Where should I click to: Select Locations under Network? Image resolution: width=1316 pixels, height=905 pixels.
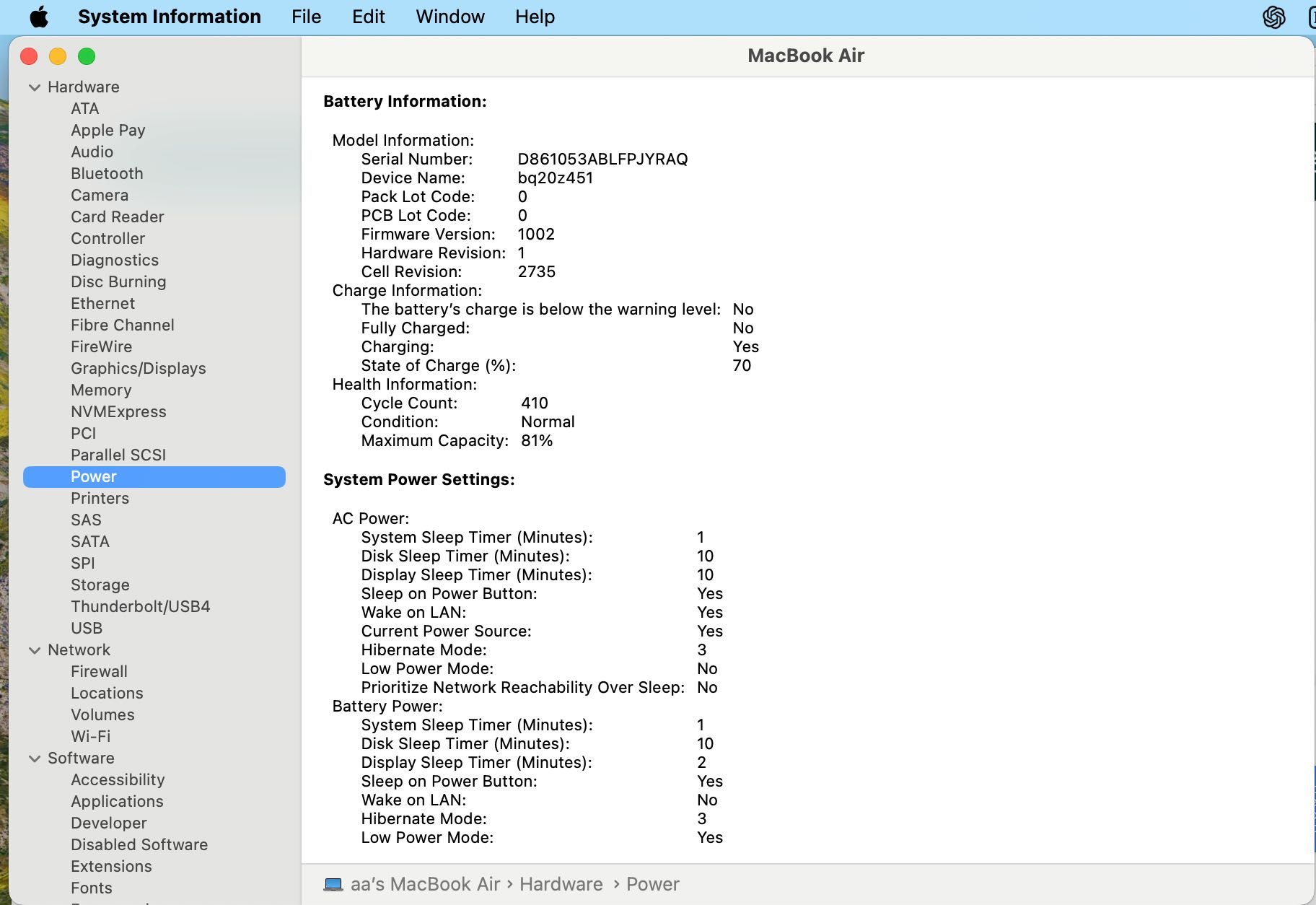(107, 693)
